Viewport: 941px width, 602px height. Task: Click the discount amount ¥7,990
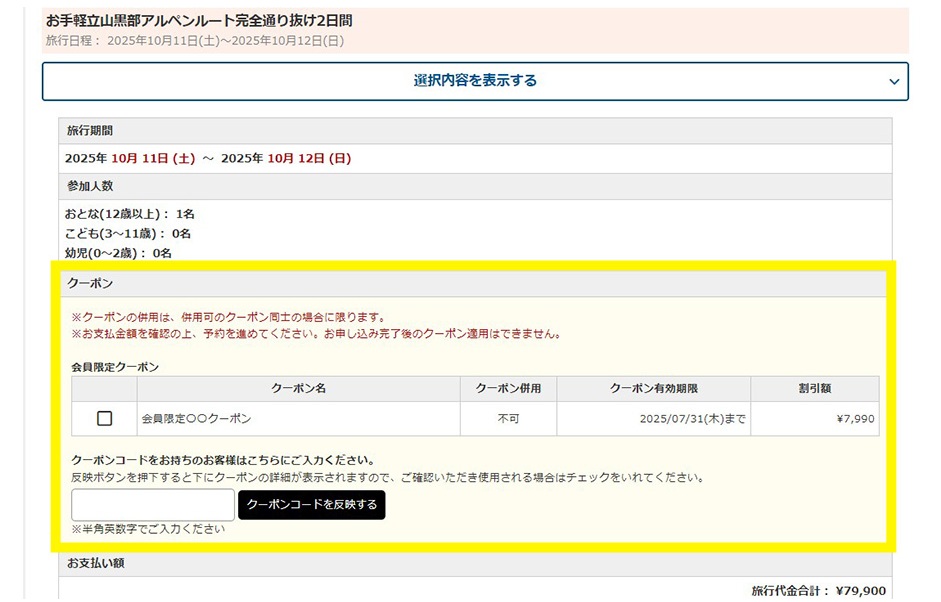point(855,419)
